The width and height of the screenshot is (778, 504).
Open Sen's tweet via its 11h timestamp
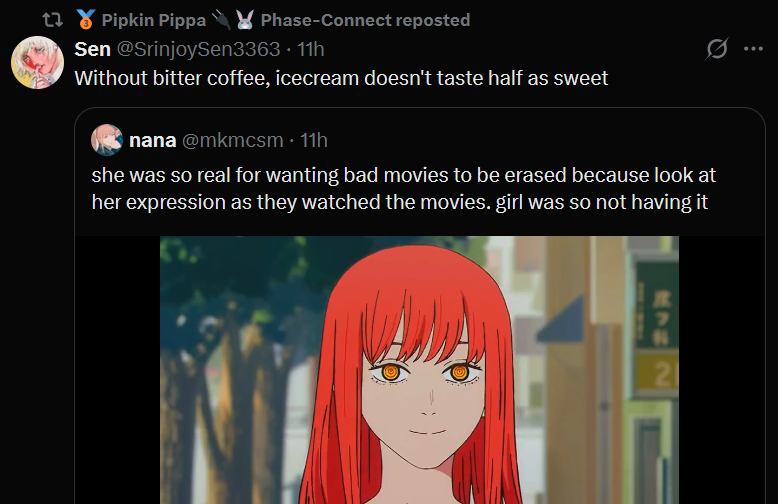pos(311,49)
